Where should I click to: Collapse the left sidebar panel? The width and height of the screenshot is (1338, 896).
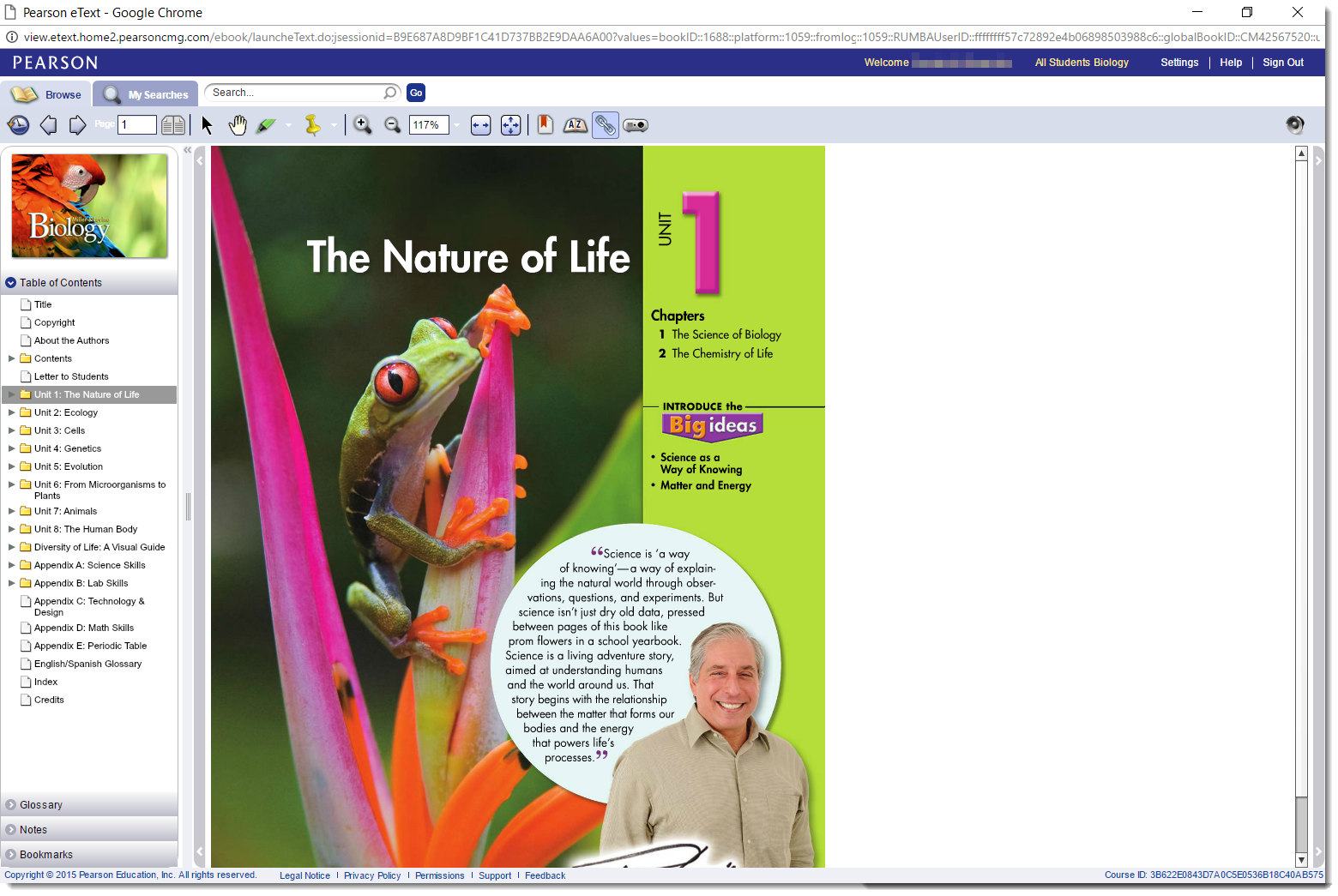click(x=187, y=150)
